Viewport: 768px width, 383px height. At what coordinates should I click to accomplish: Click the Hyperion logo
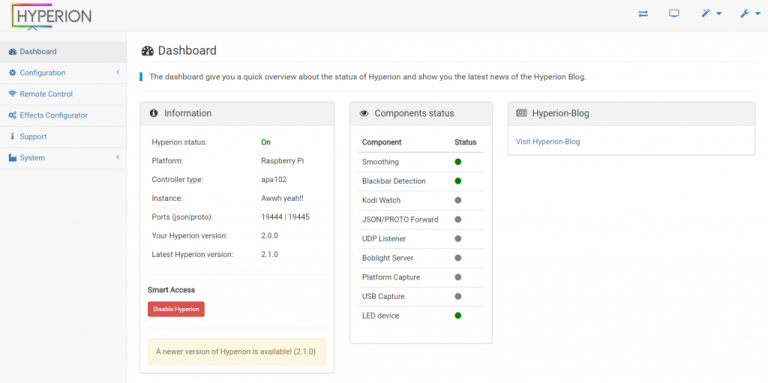(51, 16)
